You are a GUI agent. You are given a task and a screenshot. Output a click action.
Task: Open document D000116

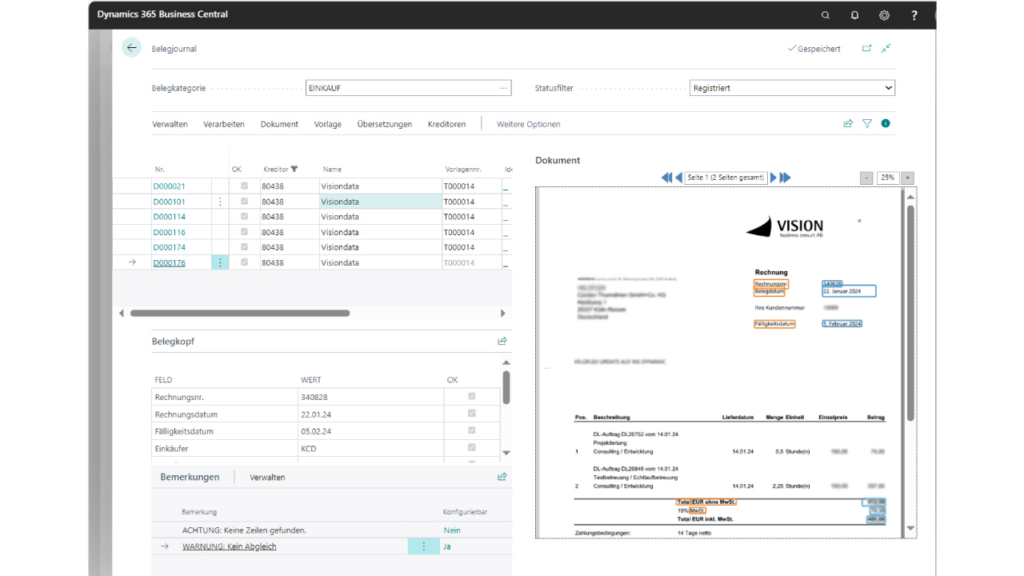pos(169,232)
